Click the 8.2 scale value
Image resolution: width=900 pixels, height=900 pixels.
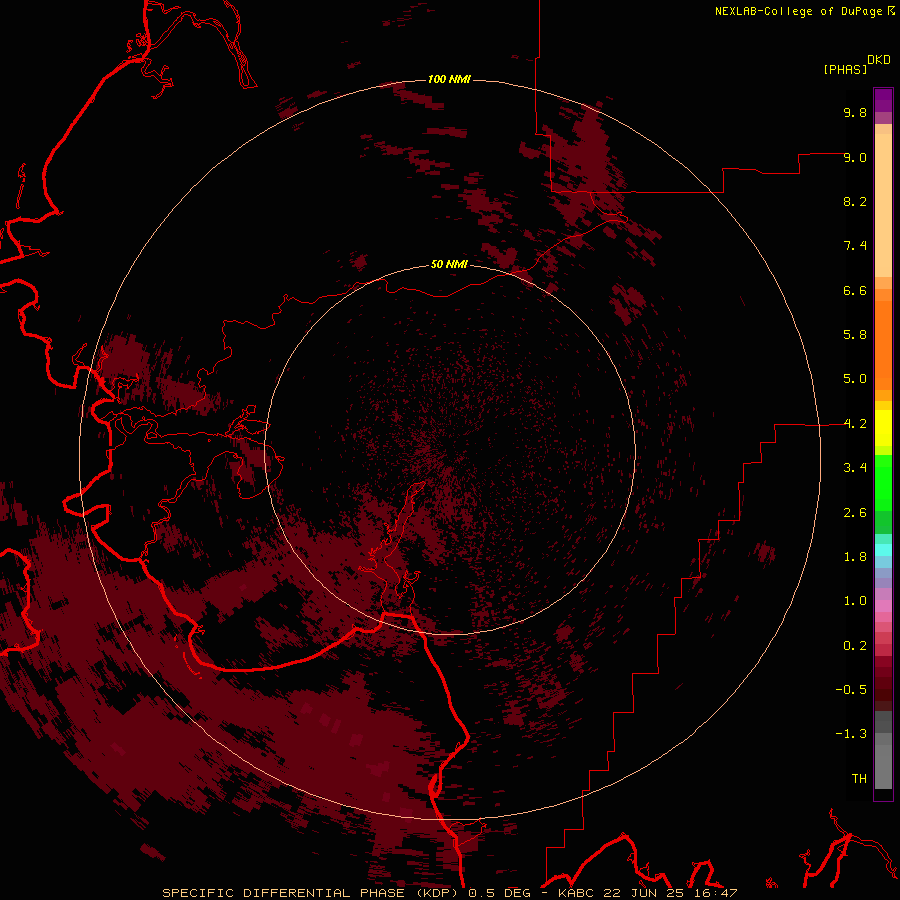click(x=855, y=201)
